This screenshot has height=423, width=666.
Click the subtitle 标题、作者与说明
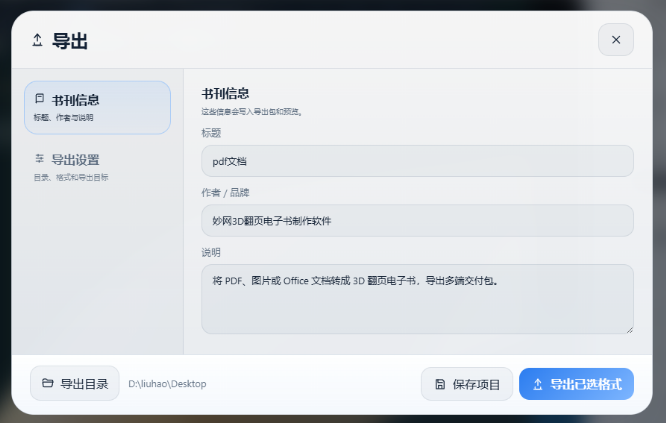coord(63,118)
